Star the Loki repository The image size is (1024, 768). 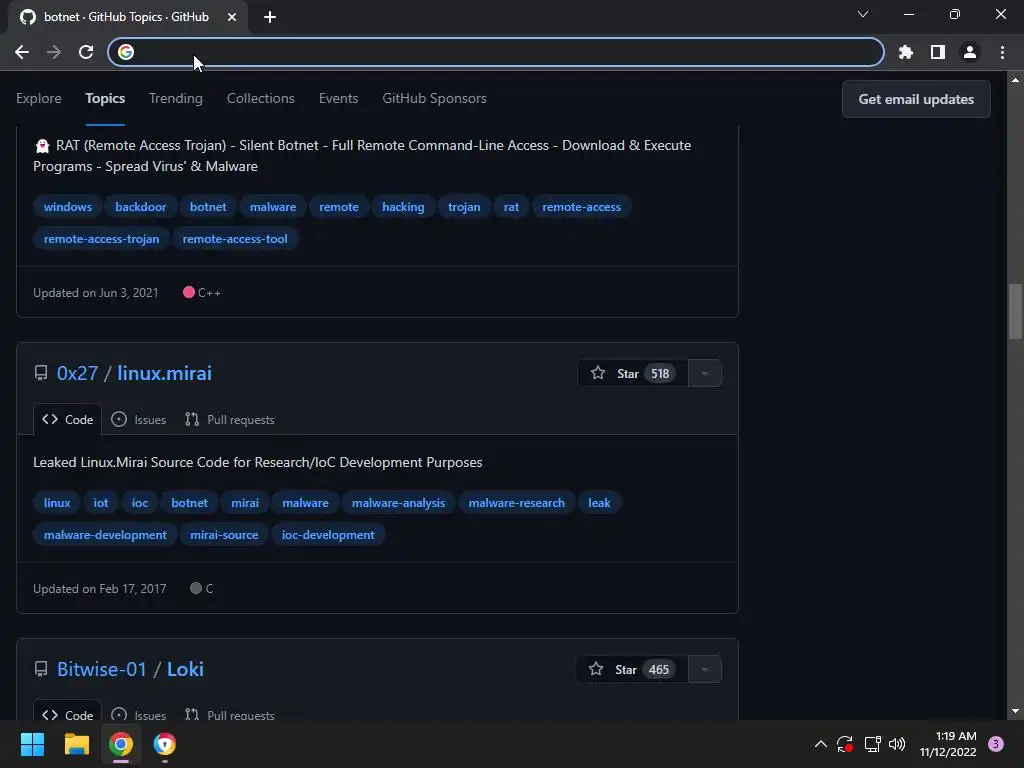pyautogui.click(x=632, y=669)
